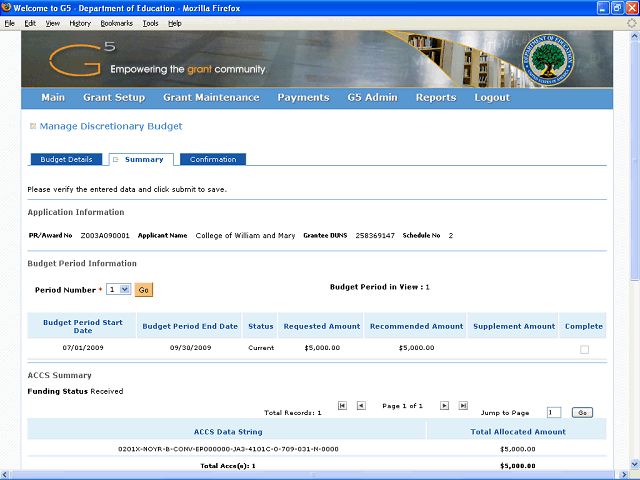Click the Jump to Page input field

pos(554,412)
